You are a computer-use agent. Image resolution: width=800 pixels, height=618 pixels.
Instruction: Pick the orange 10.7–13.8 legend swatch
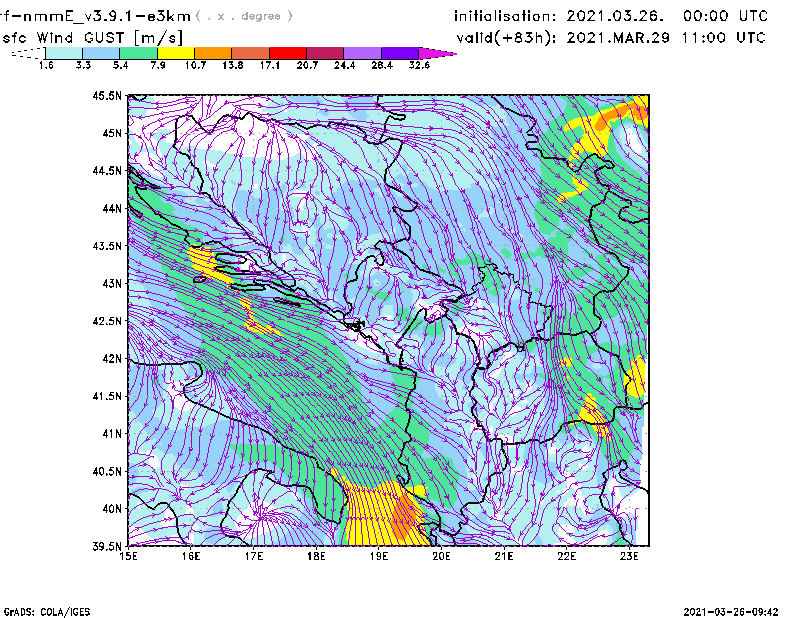[x=213, y=53]
